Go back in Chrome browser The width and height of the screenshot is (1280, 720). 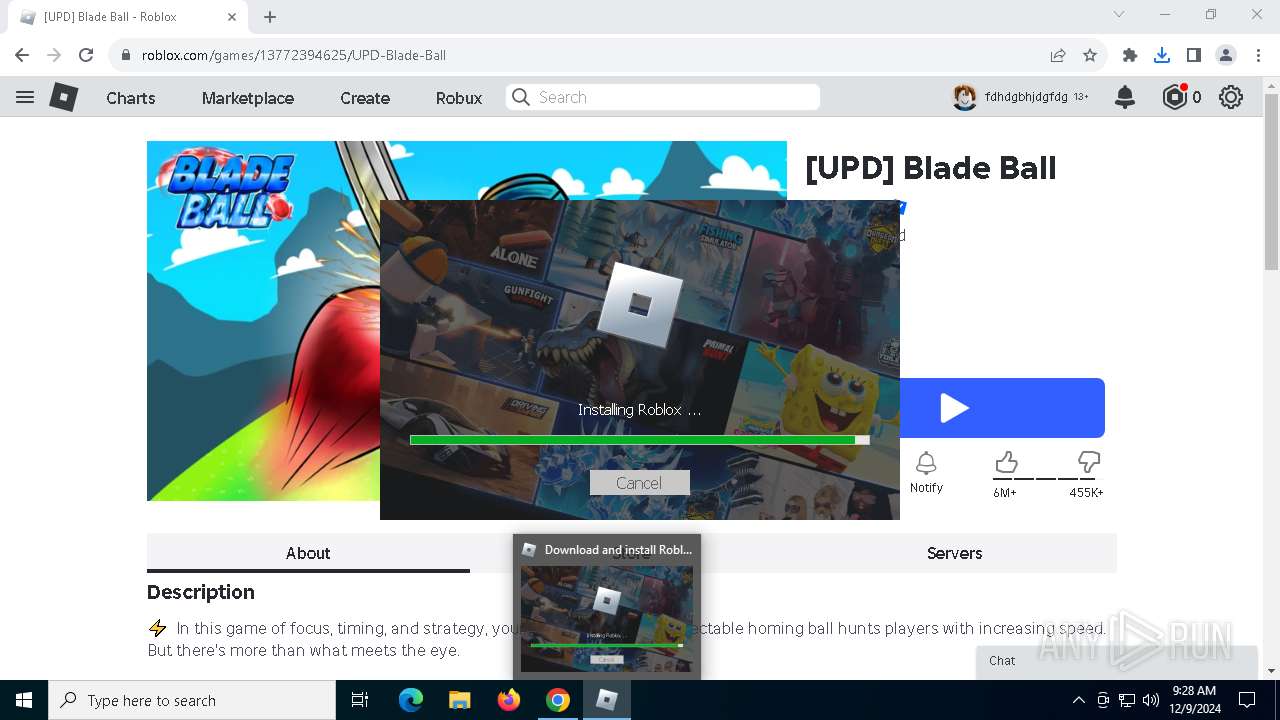point(22,55)
